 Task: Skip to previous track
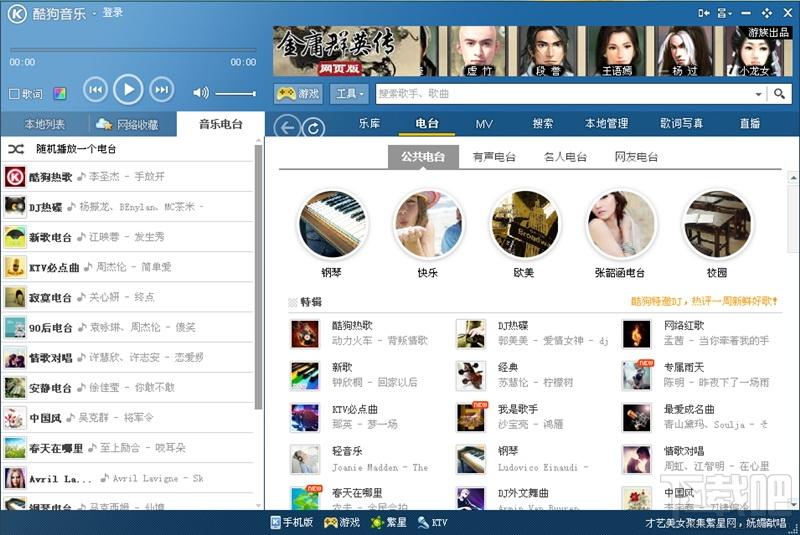[95, 90]
